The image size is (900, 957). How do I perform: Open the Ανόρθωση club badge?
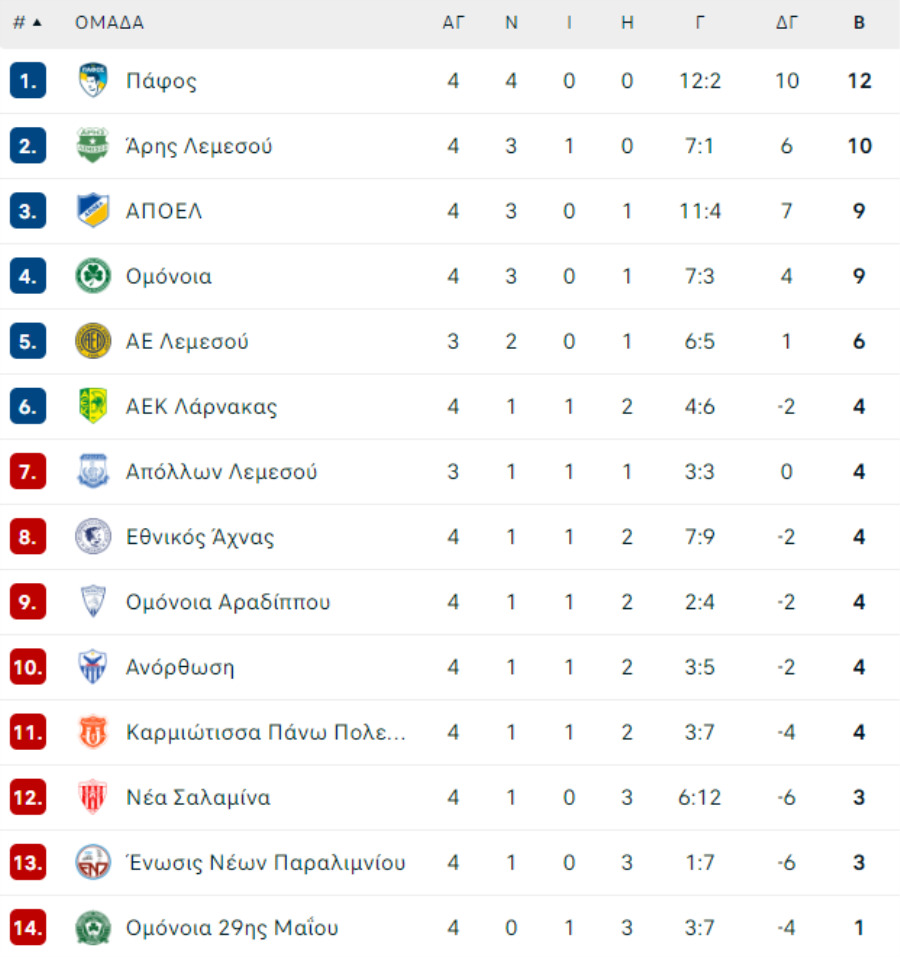[93, 666]
